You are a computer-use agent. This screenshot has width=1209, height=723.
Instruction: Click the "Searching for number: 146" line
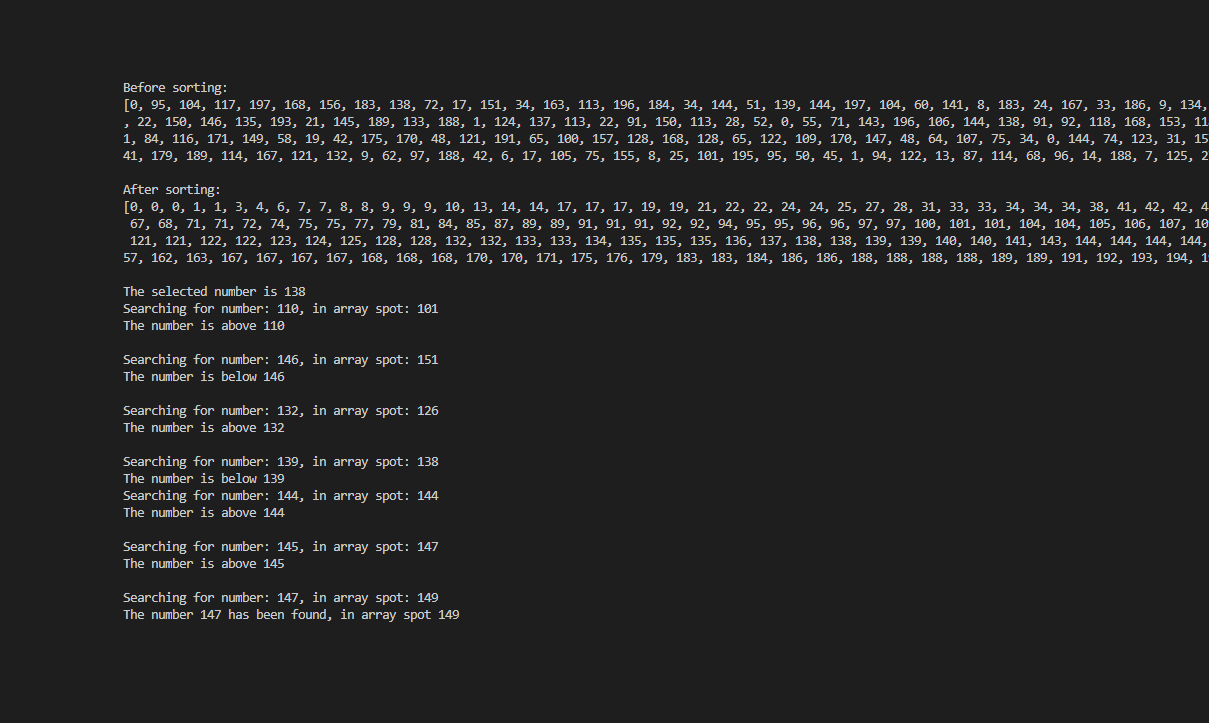(x=280, y=360)
